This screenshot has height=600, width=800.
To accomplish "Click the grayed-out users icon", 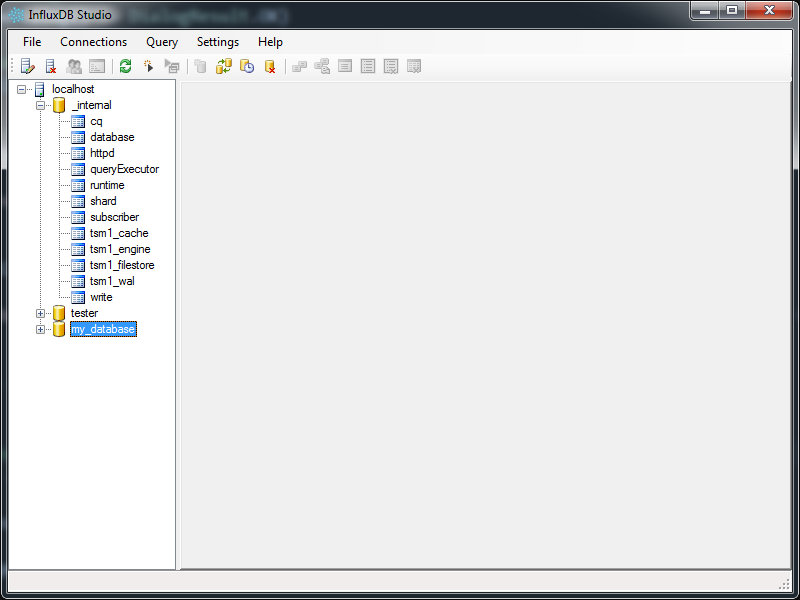I will [74, 66].
